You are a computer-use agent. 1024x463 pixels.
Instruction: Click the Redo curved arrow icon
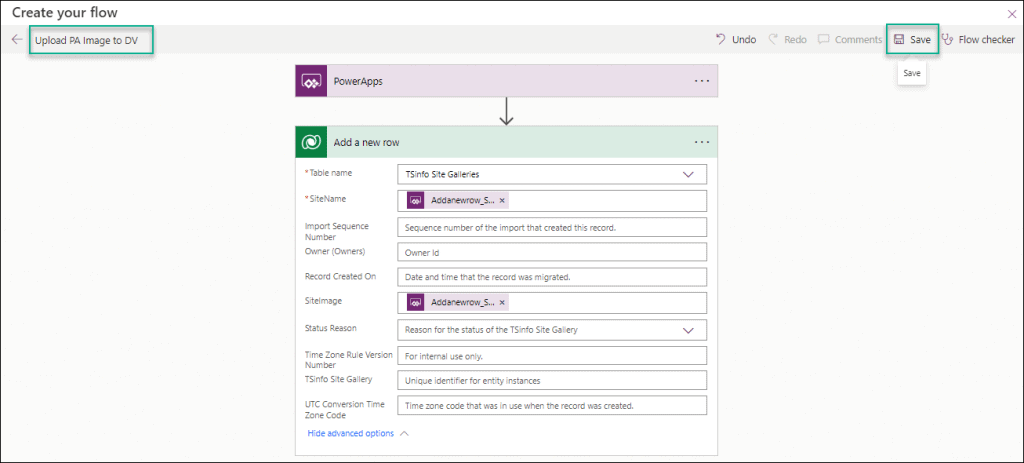pos(773,39)
